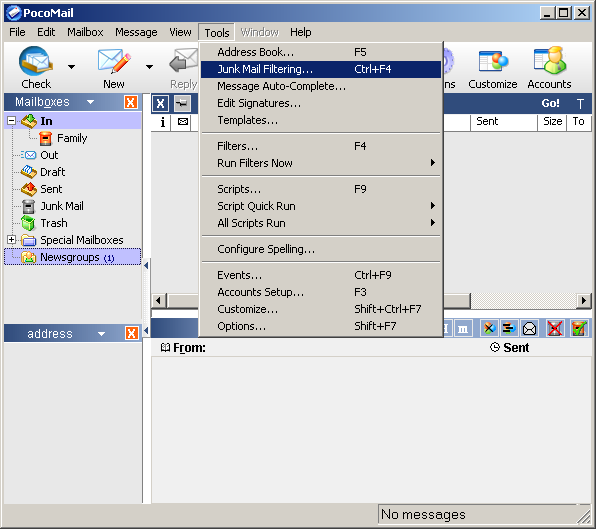596x529 pixels.
Task: Open the Check button dropdown arrow
Action: 71,67
